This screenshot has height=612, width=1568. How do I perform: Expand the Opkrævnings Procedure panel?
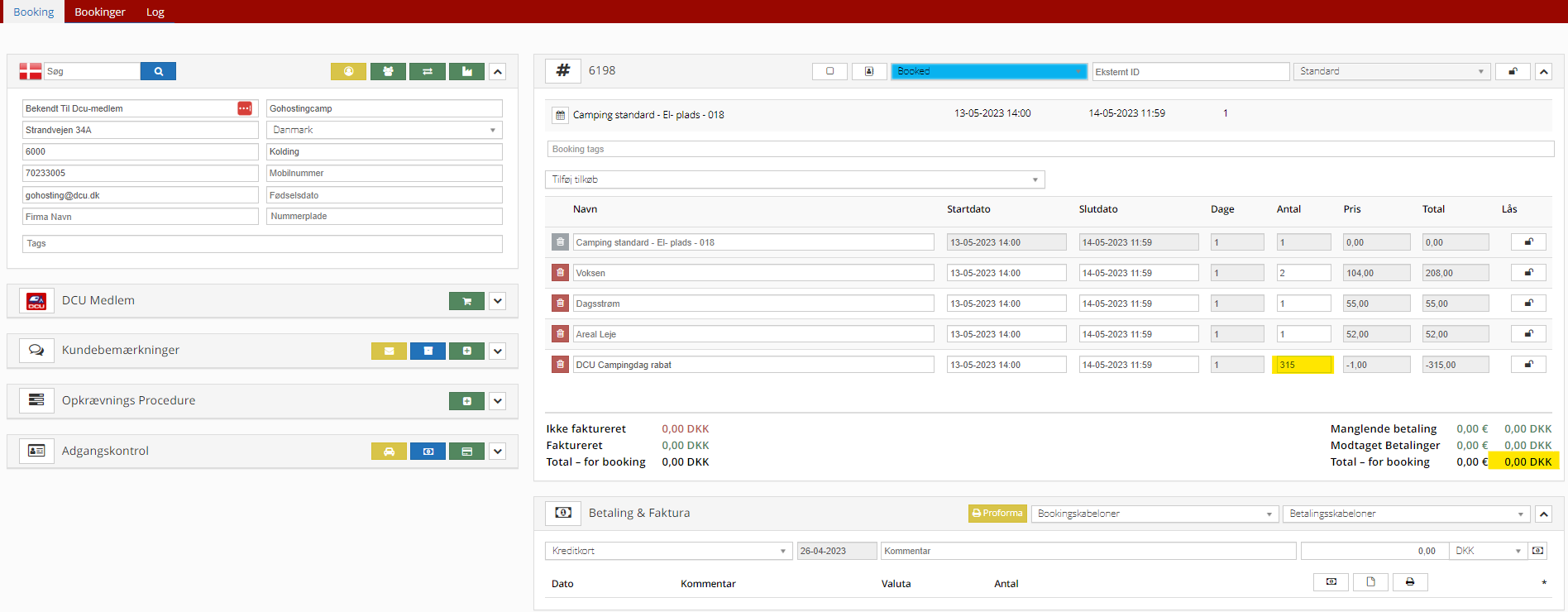tap(498, 401)
